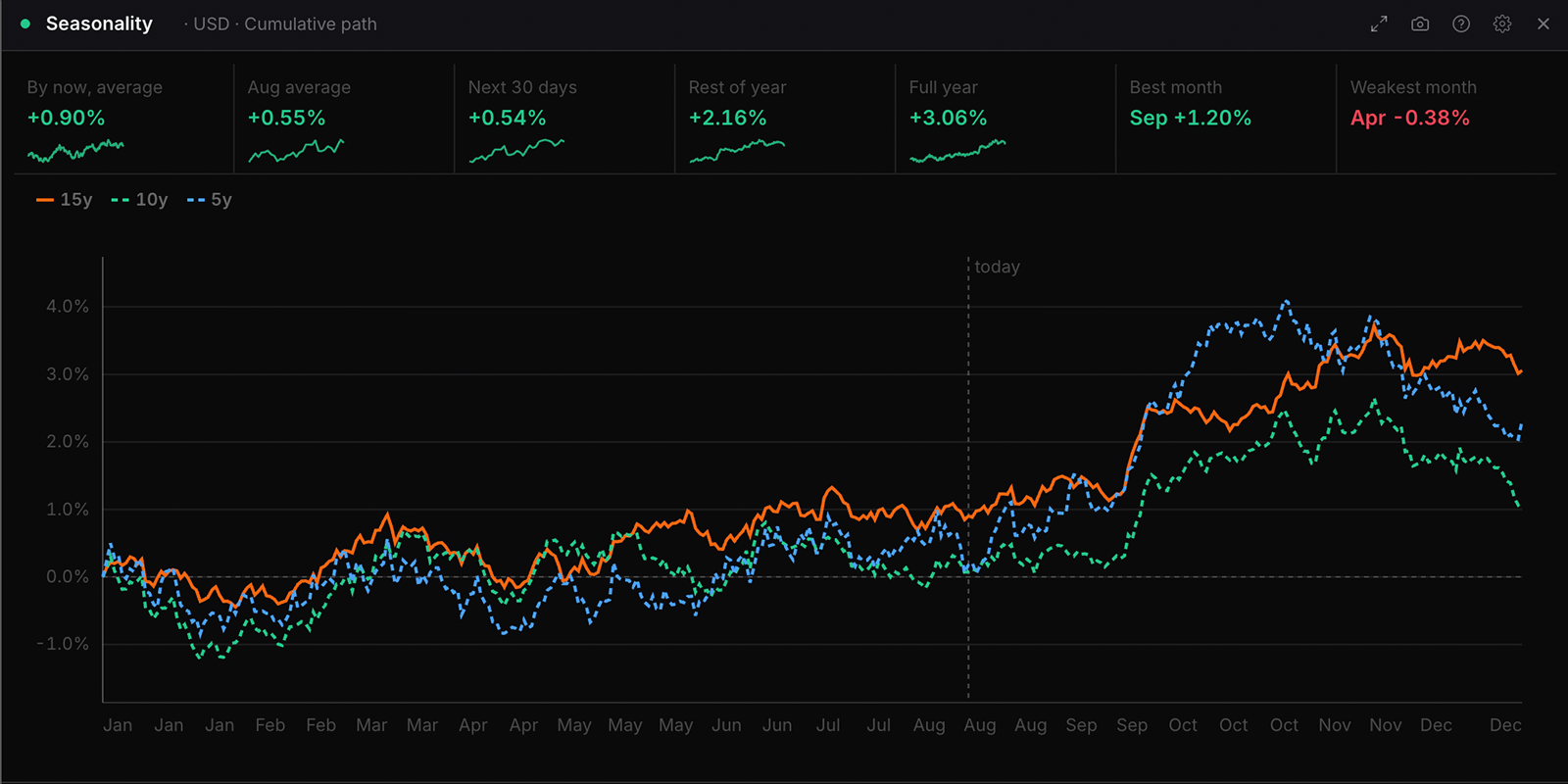Toggle the 5y series in the legend
This screenshot has width=1568, height=784.
(x=209, y=200)
